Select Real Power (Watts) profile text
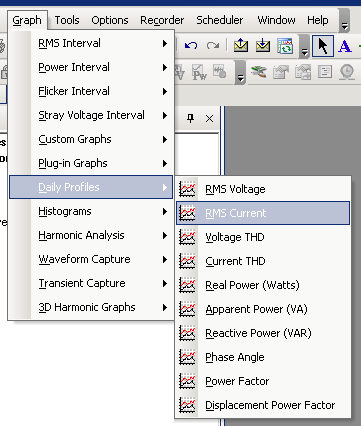Viewport: 361px width, 426px height. [x=252, y=285]
